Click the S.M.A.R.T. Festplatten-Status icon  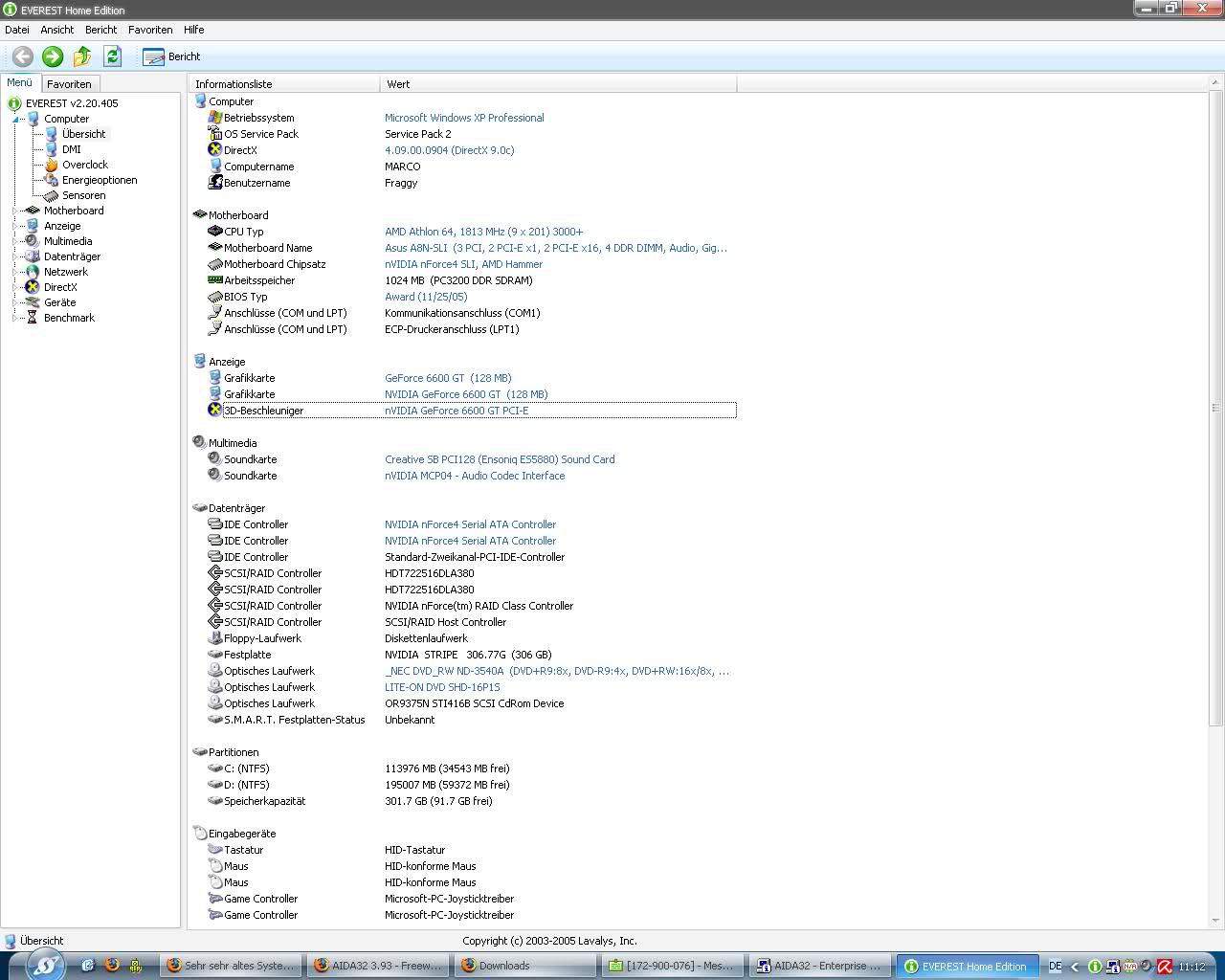pos(215,719)
